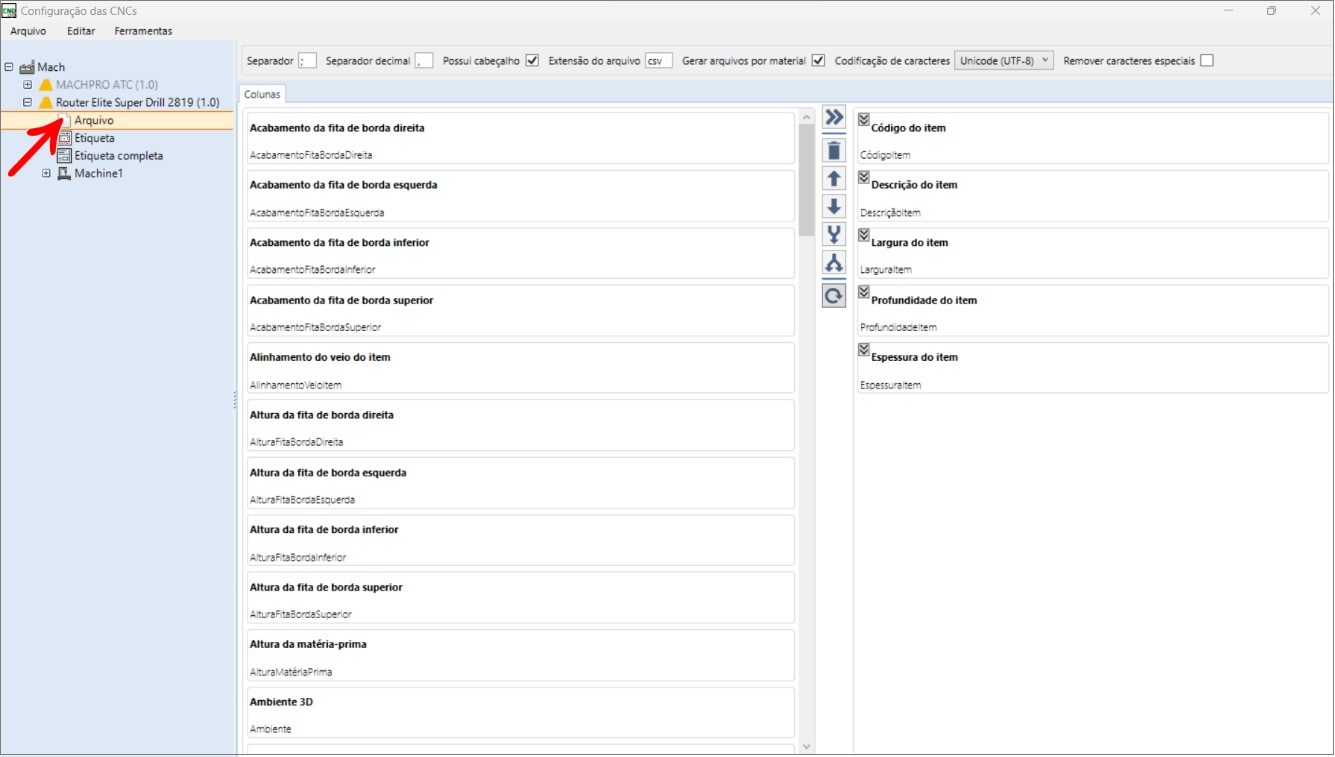Image resolution: width=1335 pixels, height=757 pixels.
Task: Click the icon beside Etiqueta completa
Action: coord(65,156)
